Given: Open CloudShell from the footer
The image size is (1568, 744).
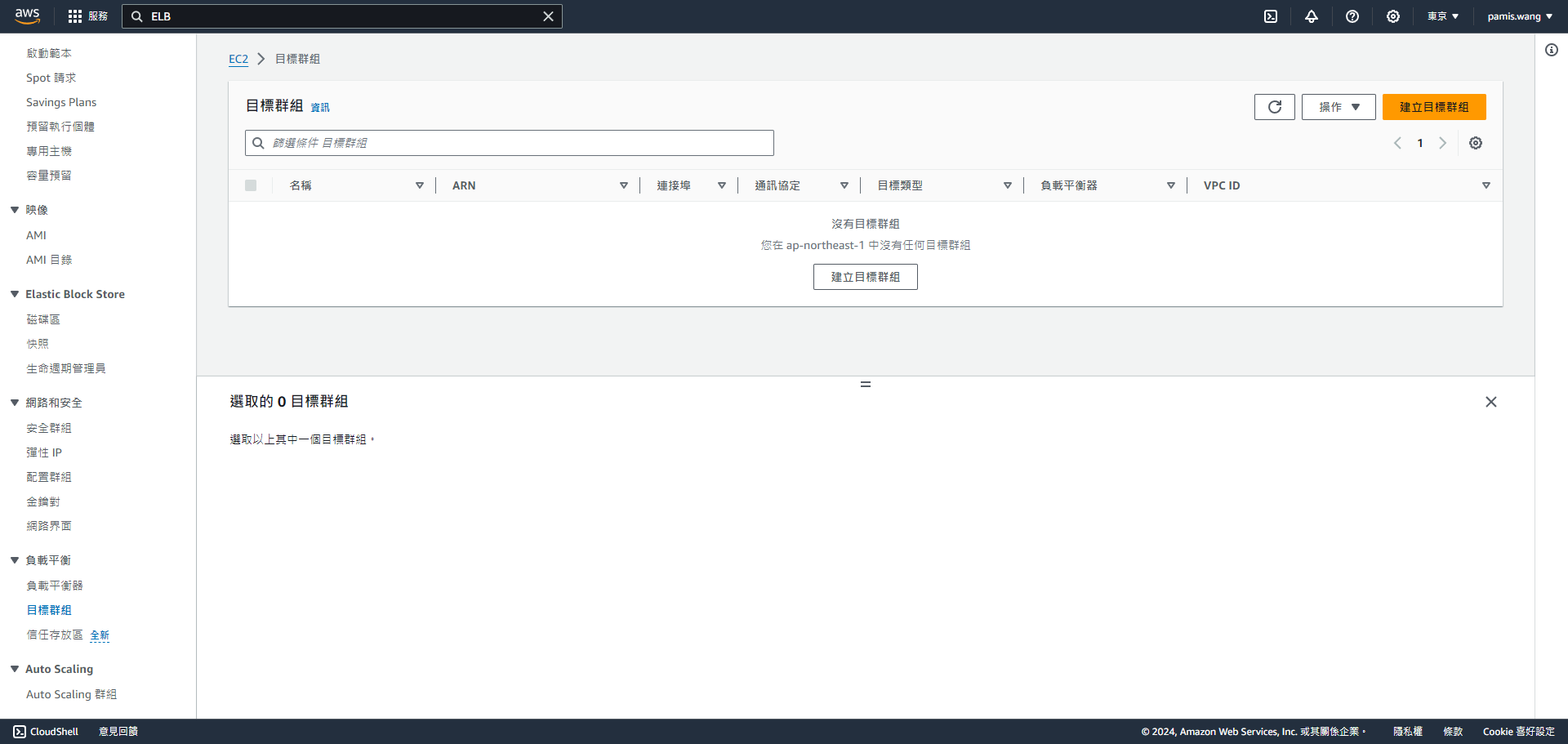Looking at the screenshot, I should 46,732.
